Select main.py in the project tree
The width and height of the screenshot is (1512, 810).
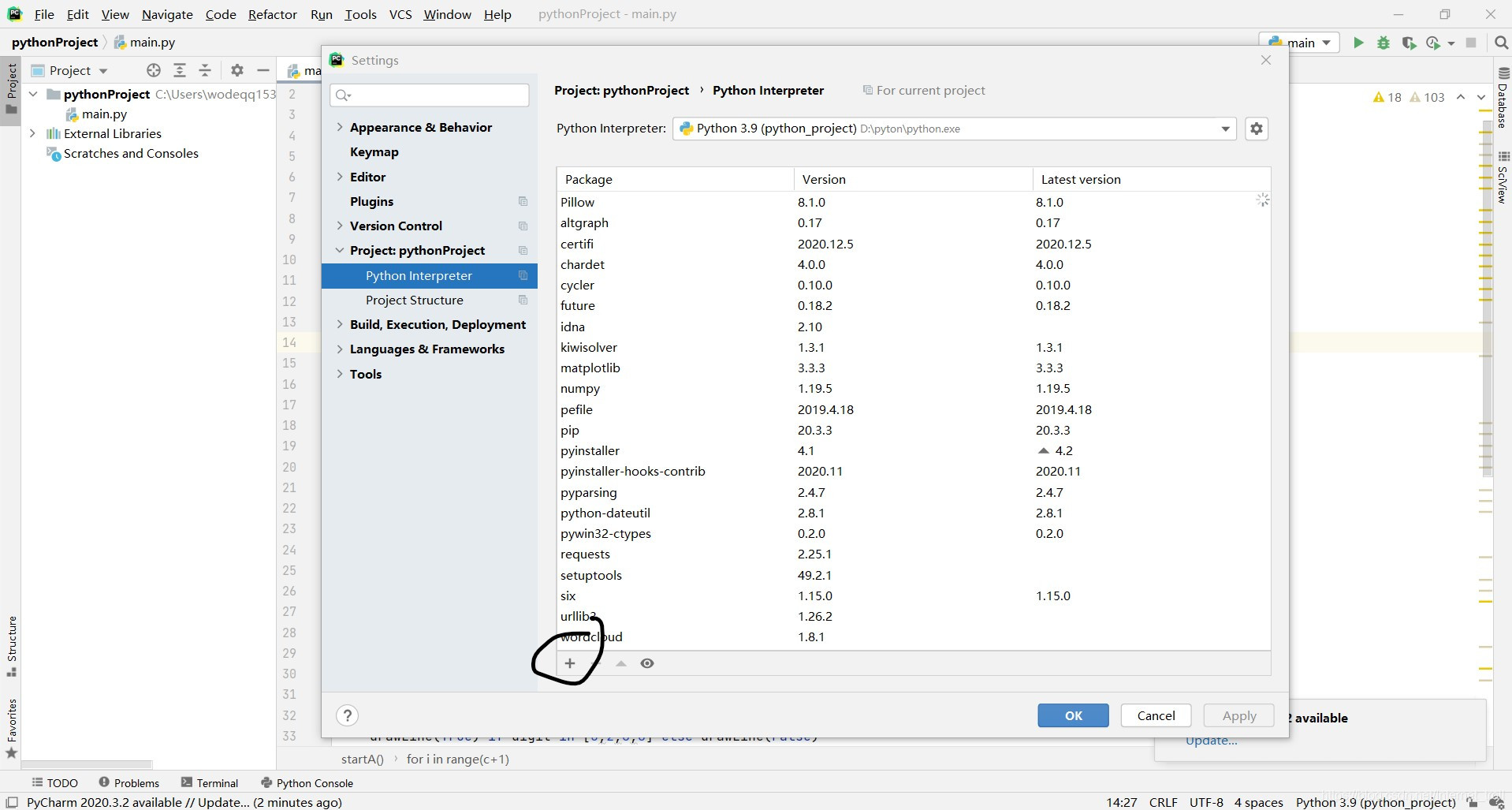(104, 114)
